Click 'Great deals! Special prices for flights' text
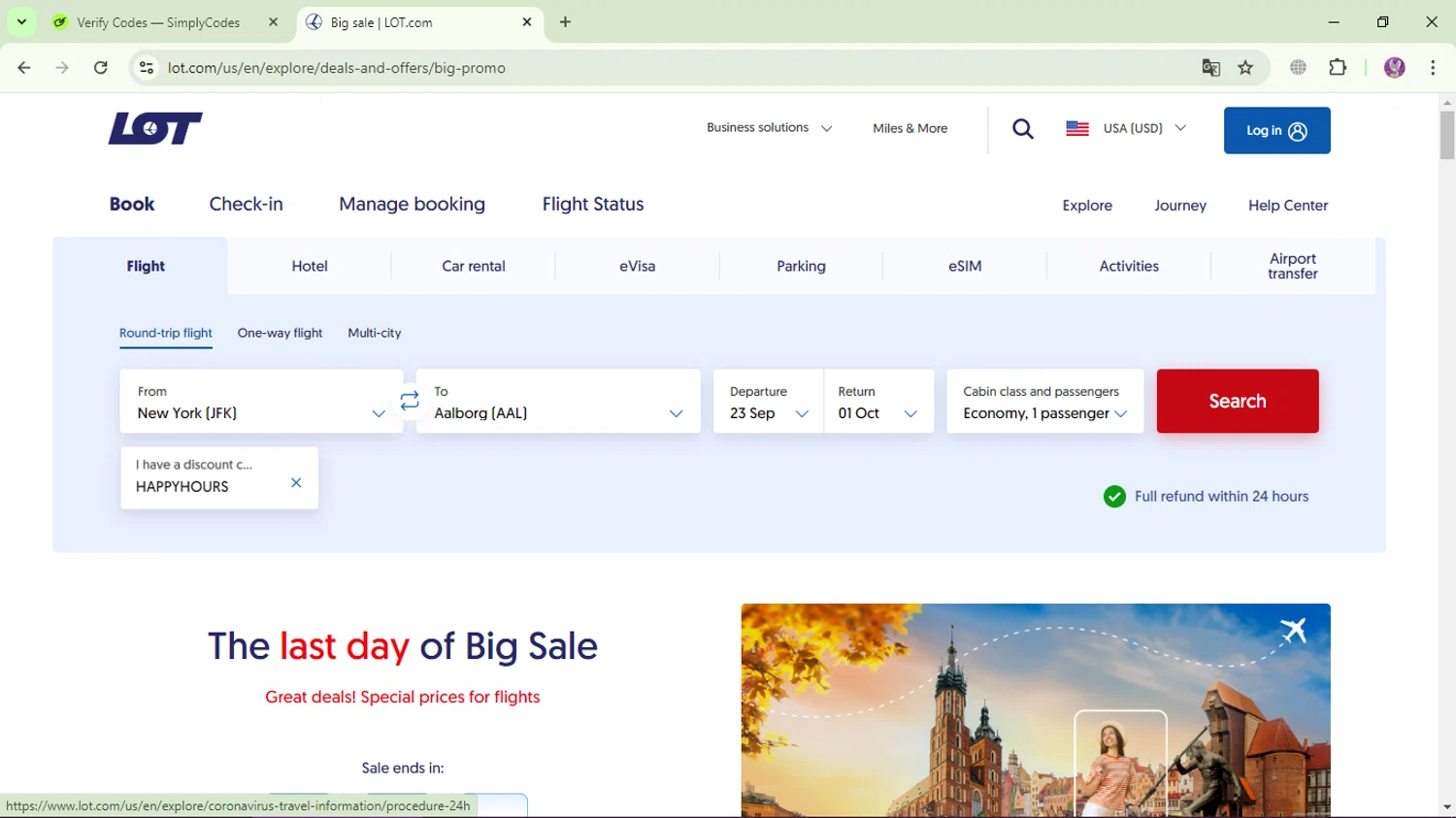This screenshot has height=818, width=1456. point(403,697)
